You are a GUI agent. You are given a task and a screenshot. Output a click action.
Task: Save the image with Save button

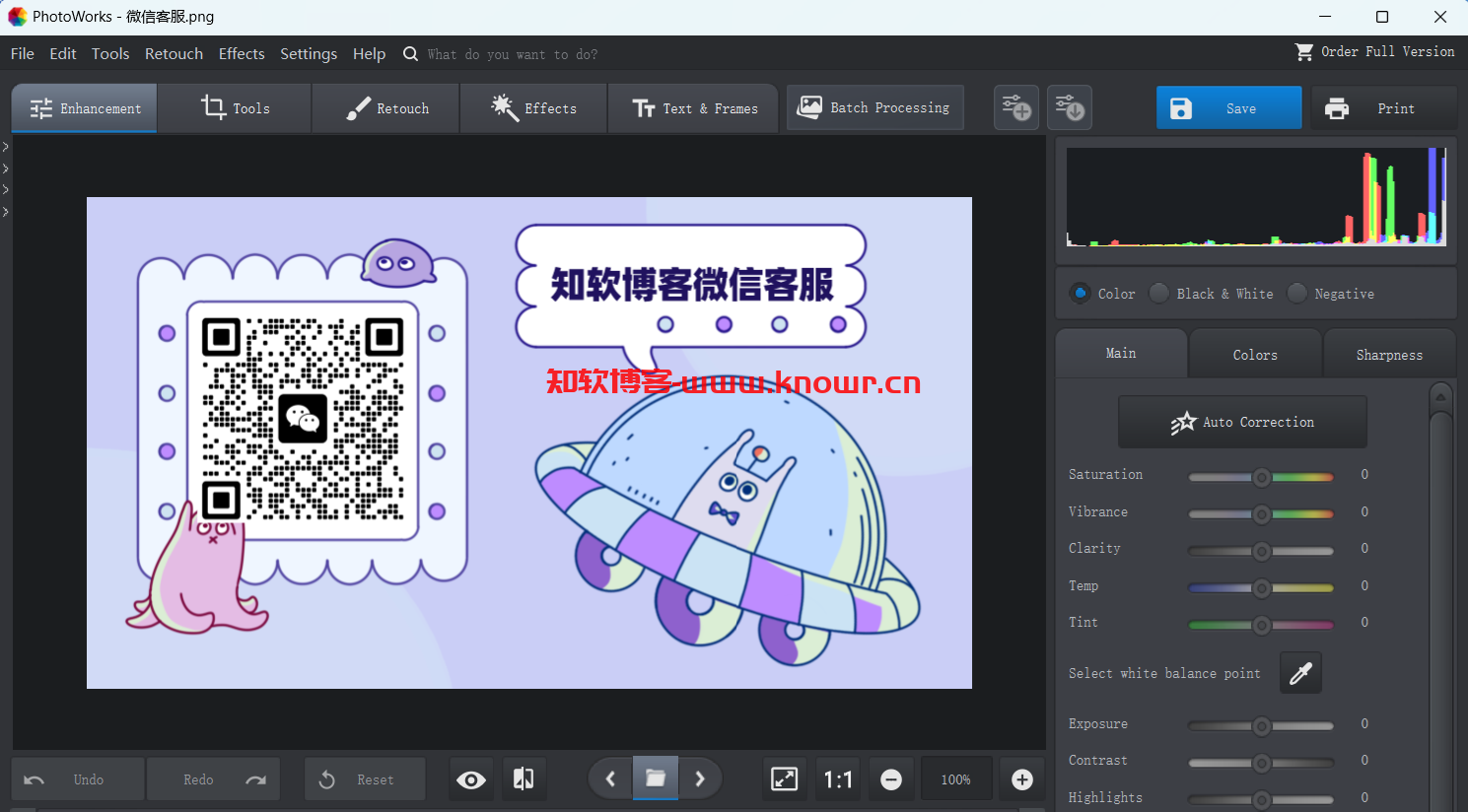1228,108
